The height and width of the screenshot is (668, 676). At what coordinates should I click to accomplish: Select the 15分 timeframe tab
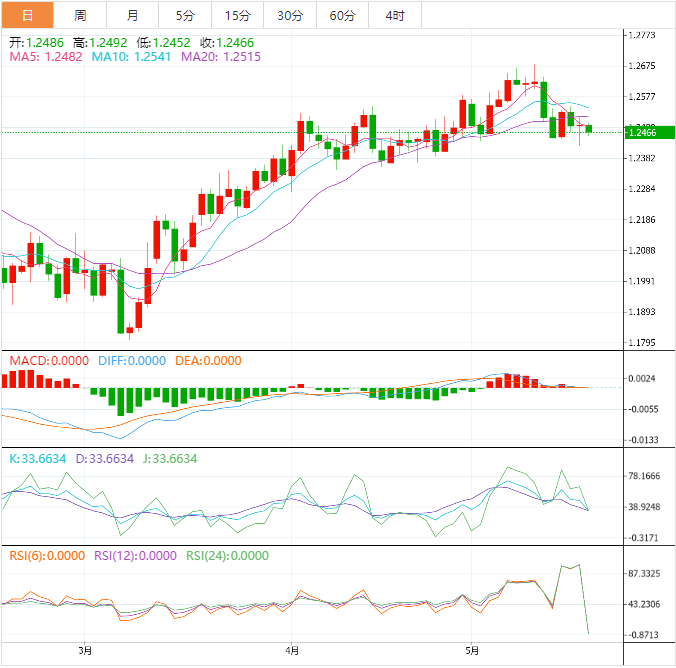coord(238,15)
